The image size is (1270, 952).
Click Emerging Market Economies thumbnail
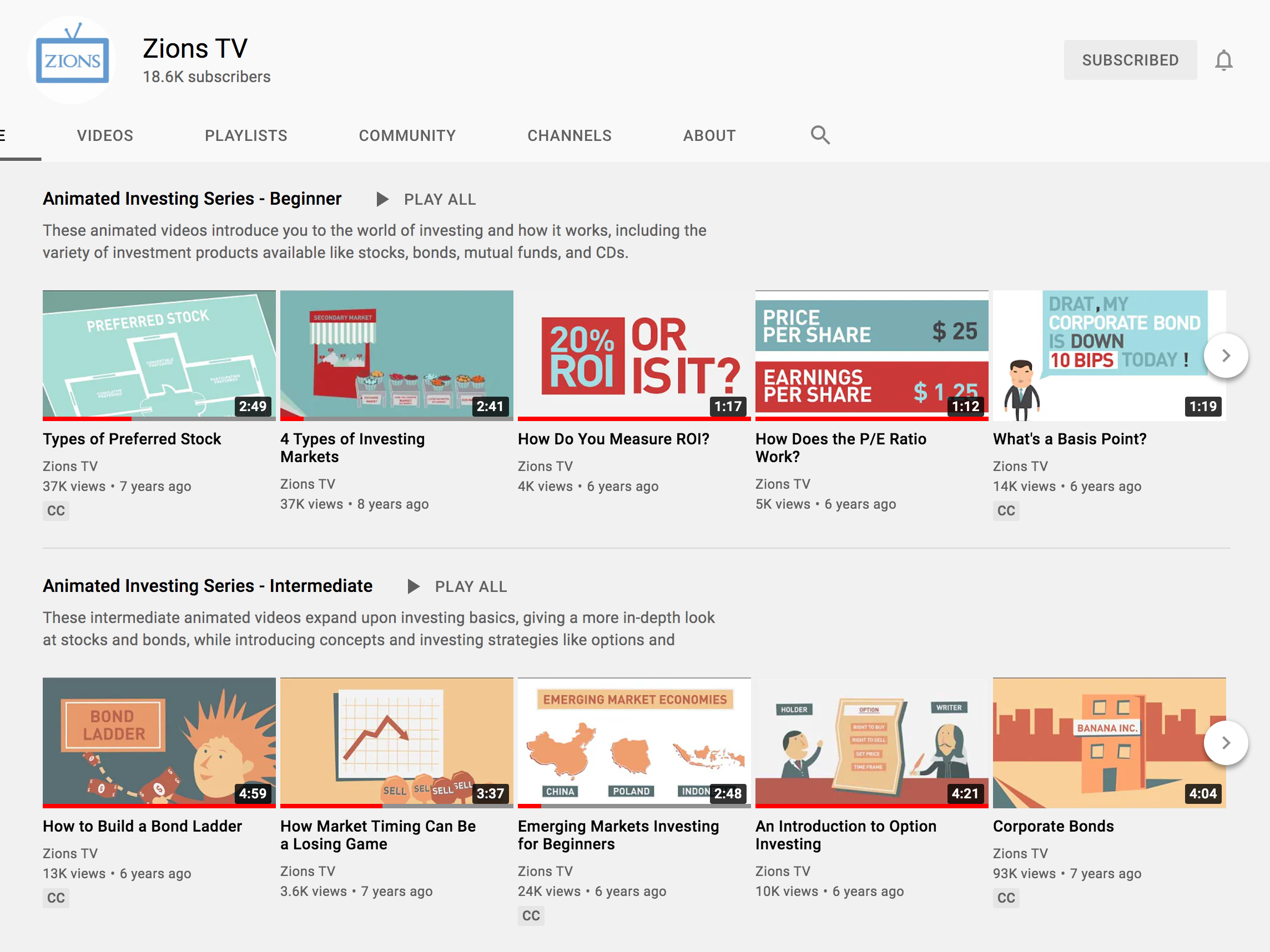coord(634,742)
